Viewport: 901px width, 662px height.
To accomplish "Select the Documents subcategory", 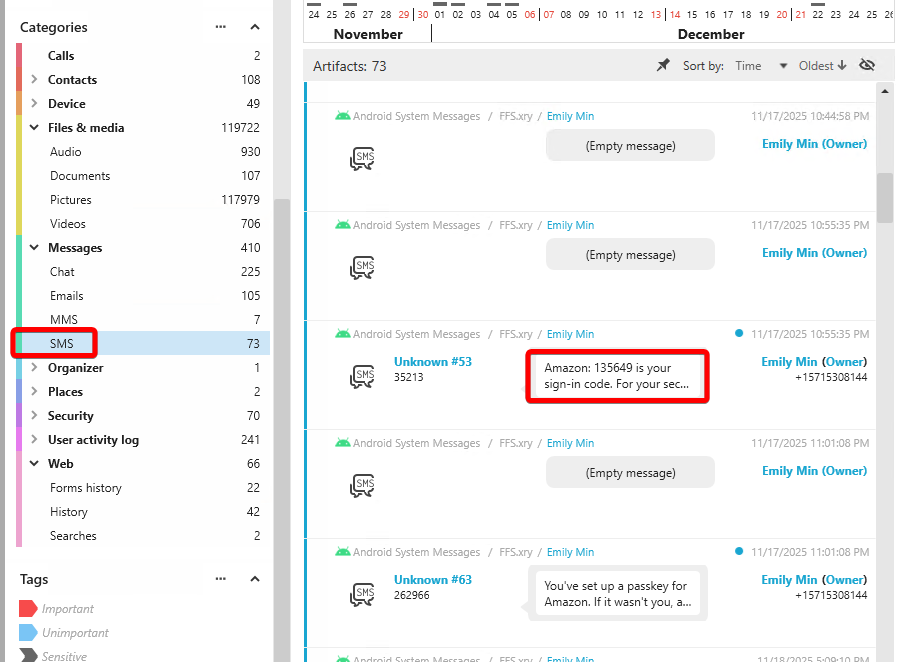I will (x=143, y=176).
